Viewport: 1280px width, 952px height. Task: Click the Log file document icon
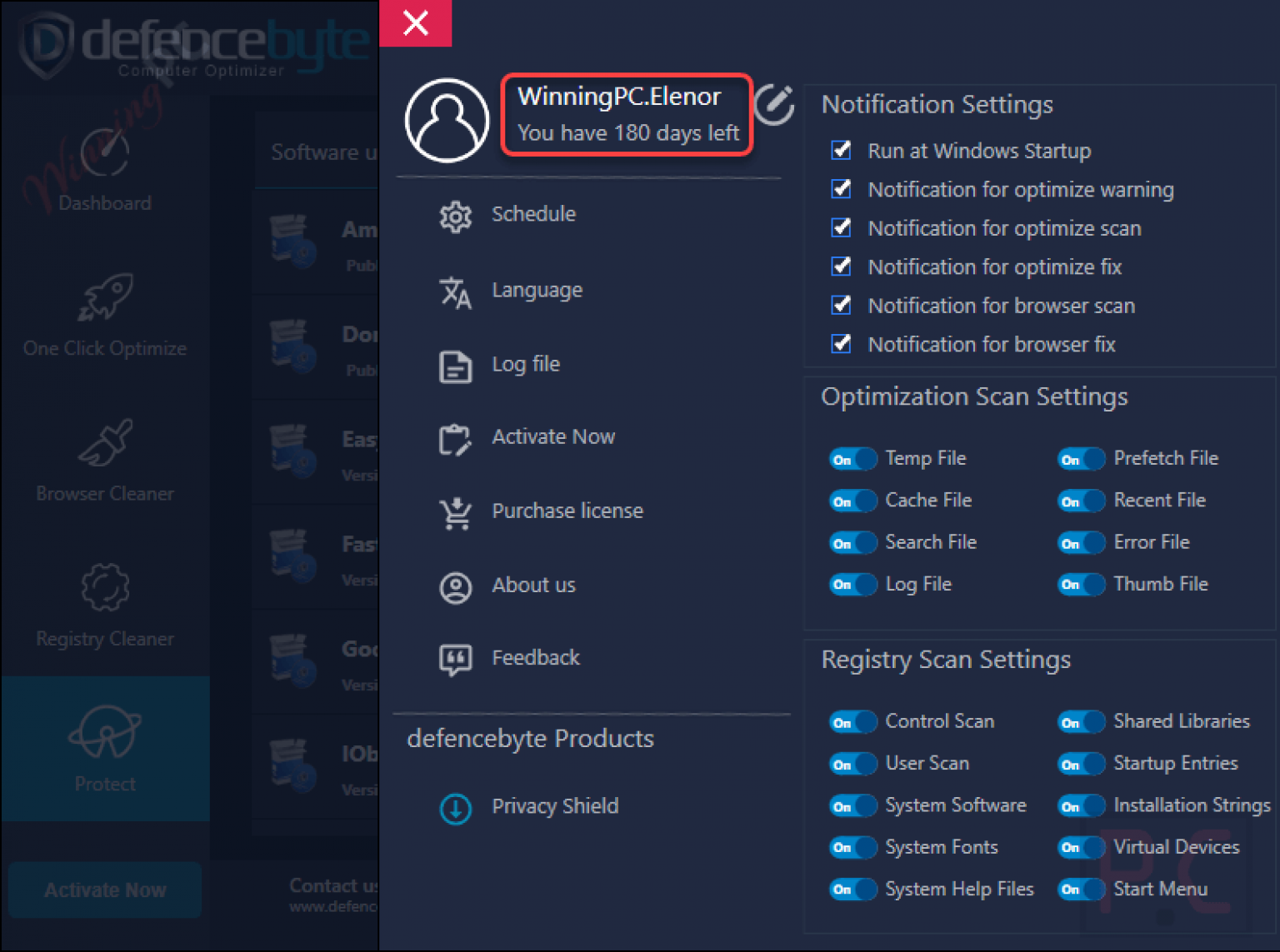[x=455, y=366]
